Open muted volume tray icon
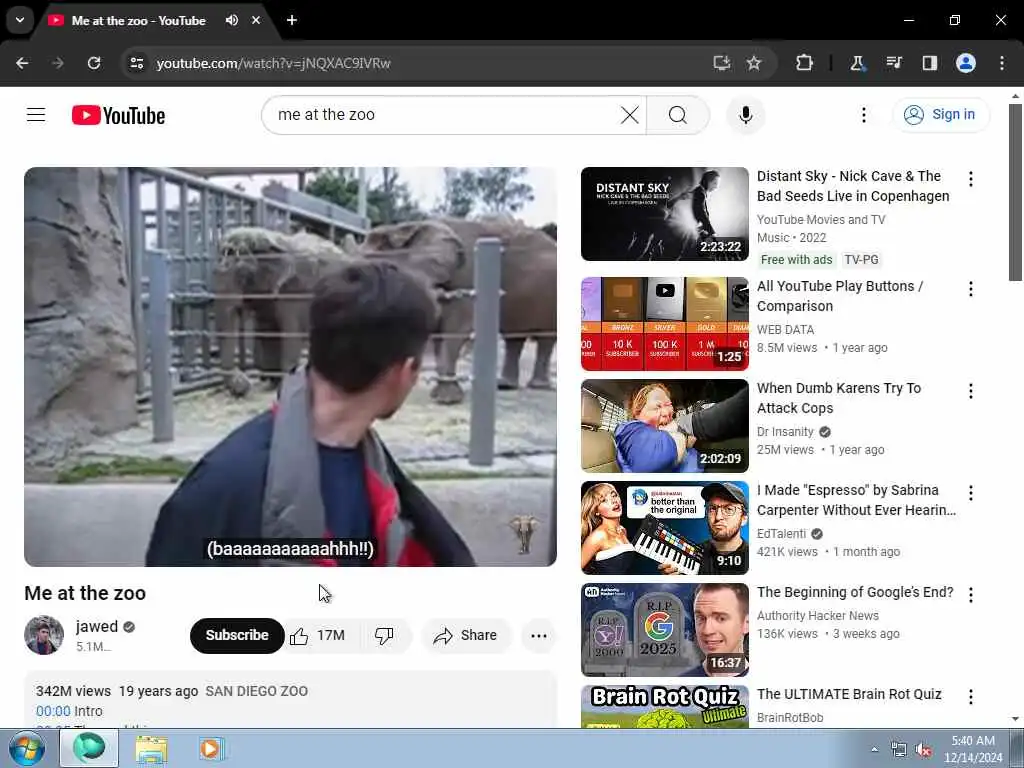Image resolution: width=1024 pixels, height=768 pixels. 923,750
